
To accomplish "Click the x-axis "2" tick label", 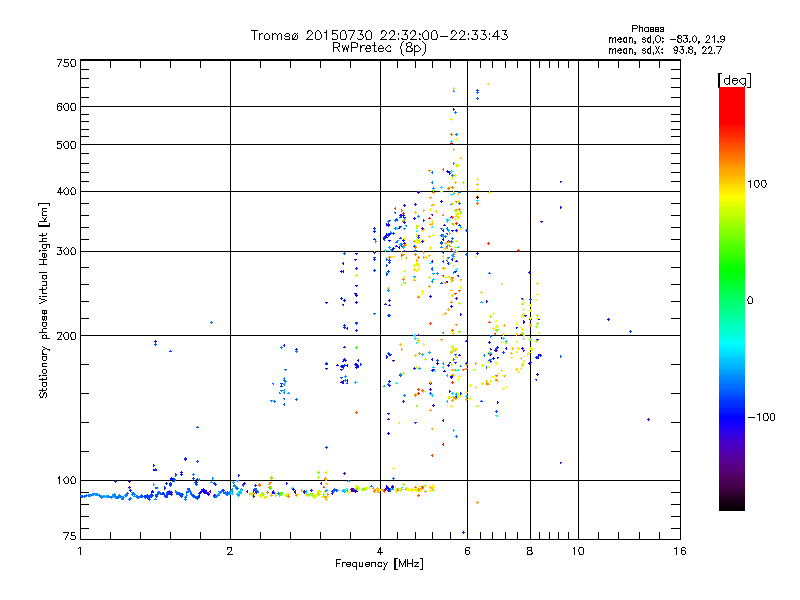I will 230,551.
